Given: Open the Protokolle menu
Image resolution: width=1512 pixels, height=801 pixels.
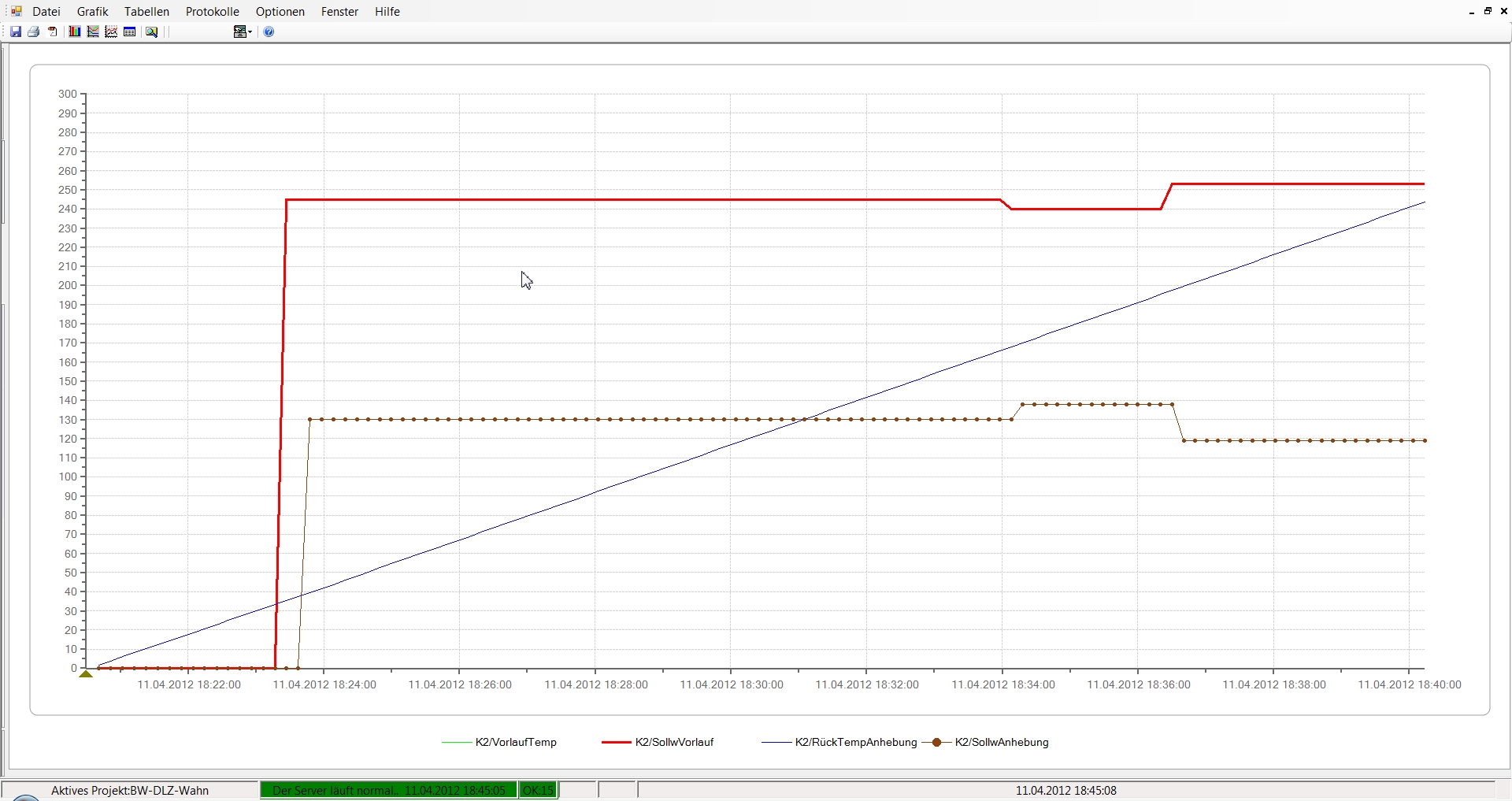Looking at the screenshot, I should (x=213, y=12).
